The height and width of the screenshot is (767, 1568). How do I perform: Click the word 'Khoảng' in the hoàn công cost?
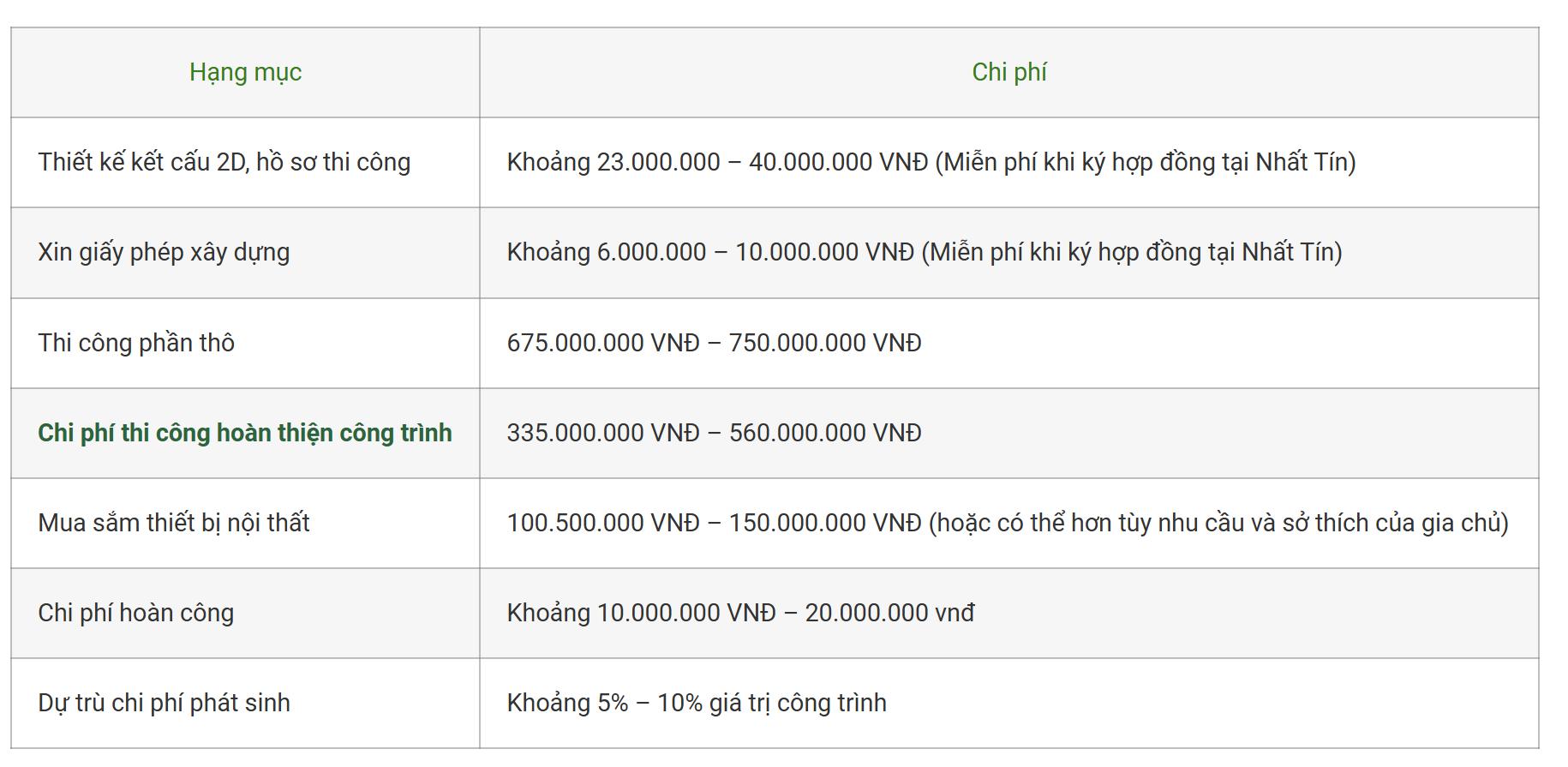point(548,613)
